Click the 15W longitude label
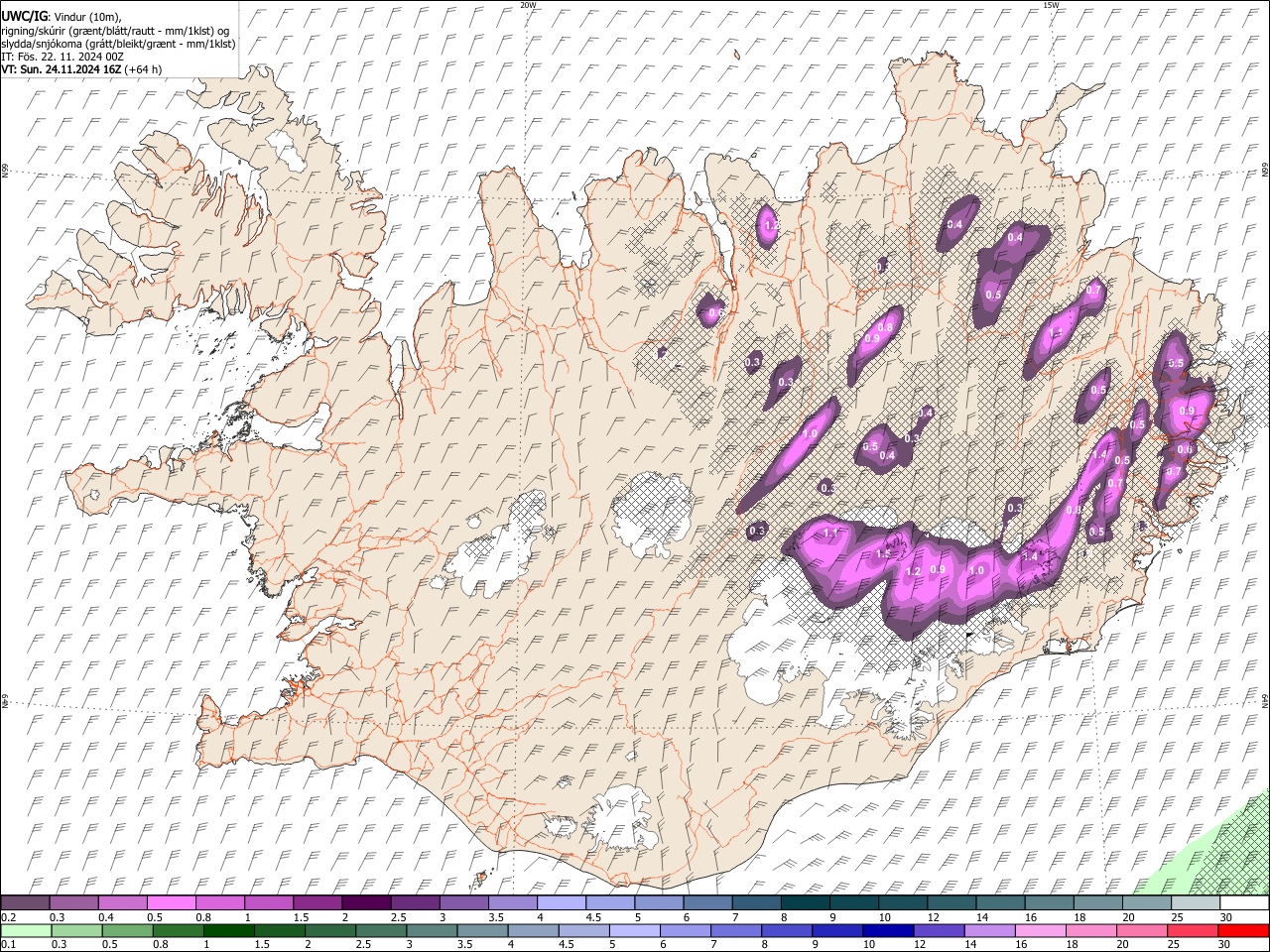Image resolution: width=1270 pixels, height=952 pixels. 1051,5
